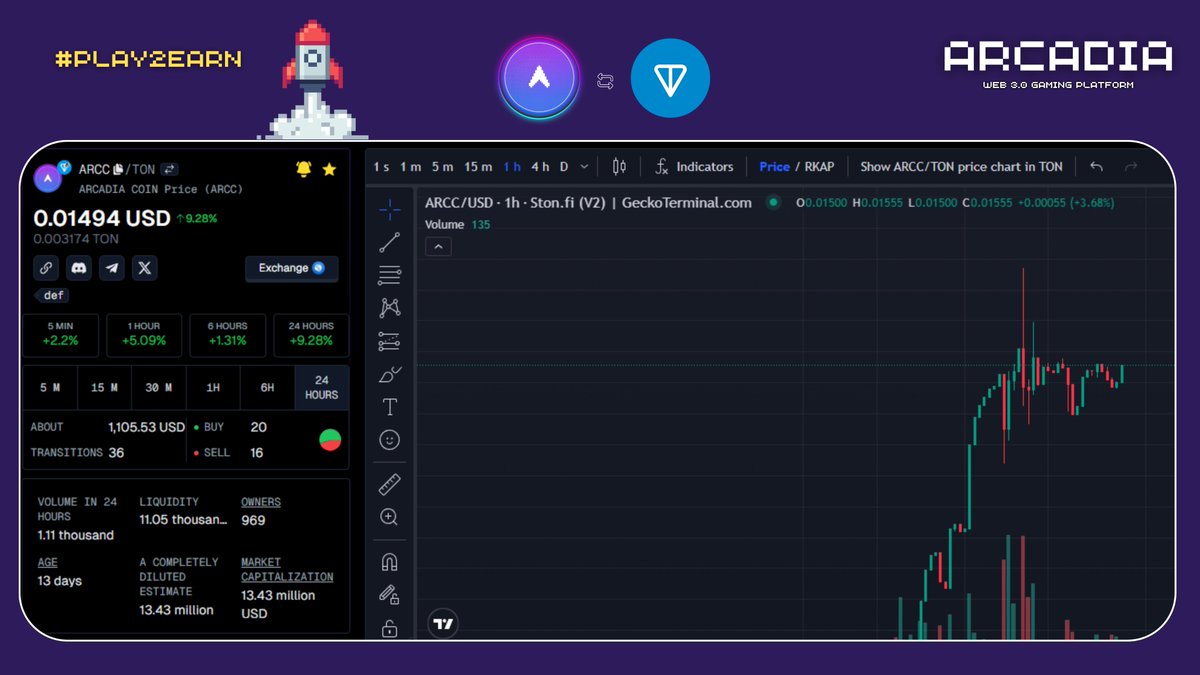Select the 1m chart interval

(x=411, y=167)
